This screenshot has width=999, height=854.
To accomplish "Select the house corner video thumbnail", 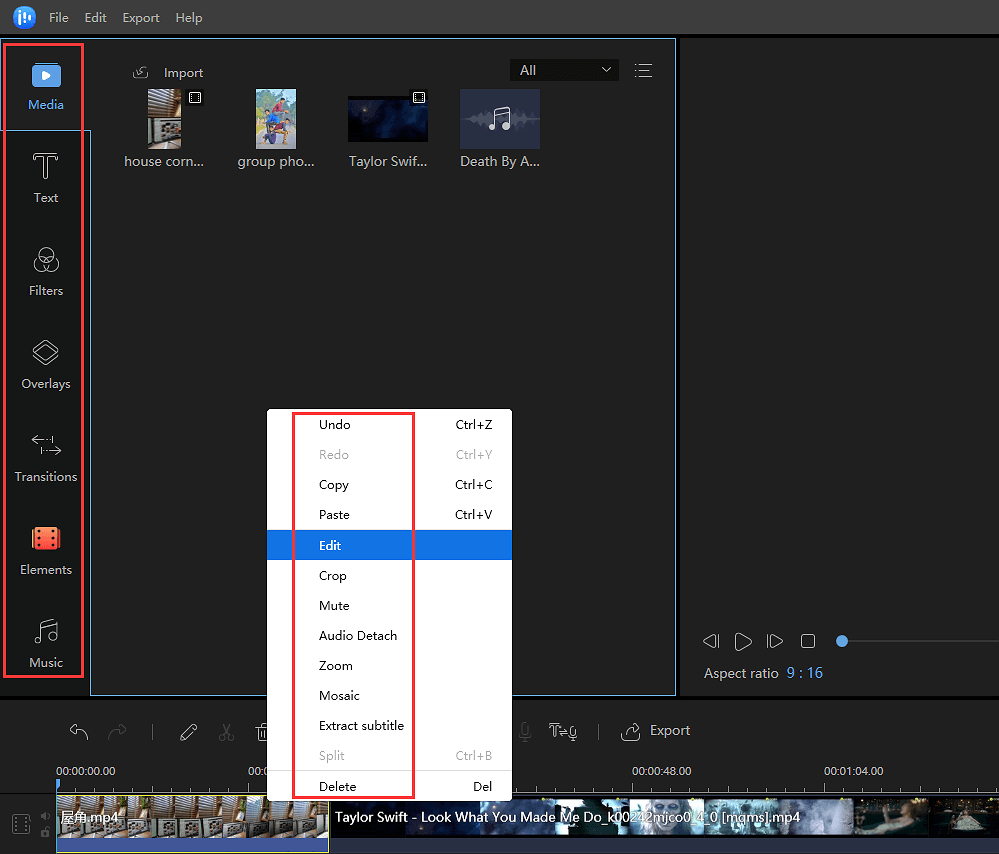I will click(x=164, y=118).
